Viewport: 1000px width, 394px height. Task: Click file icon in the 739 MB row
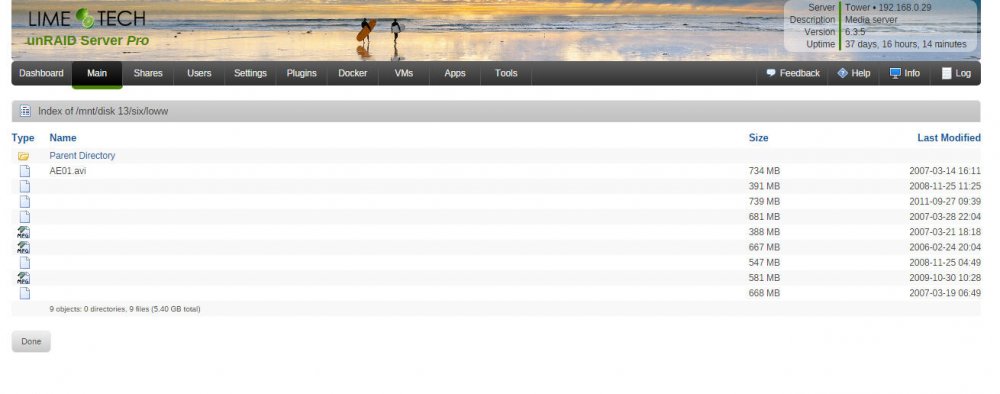point(24,201)
